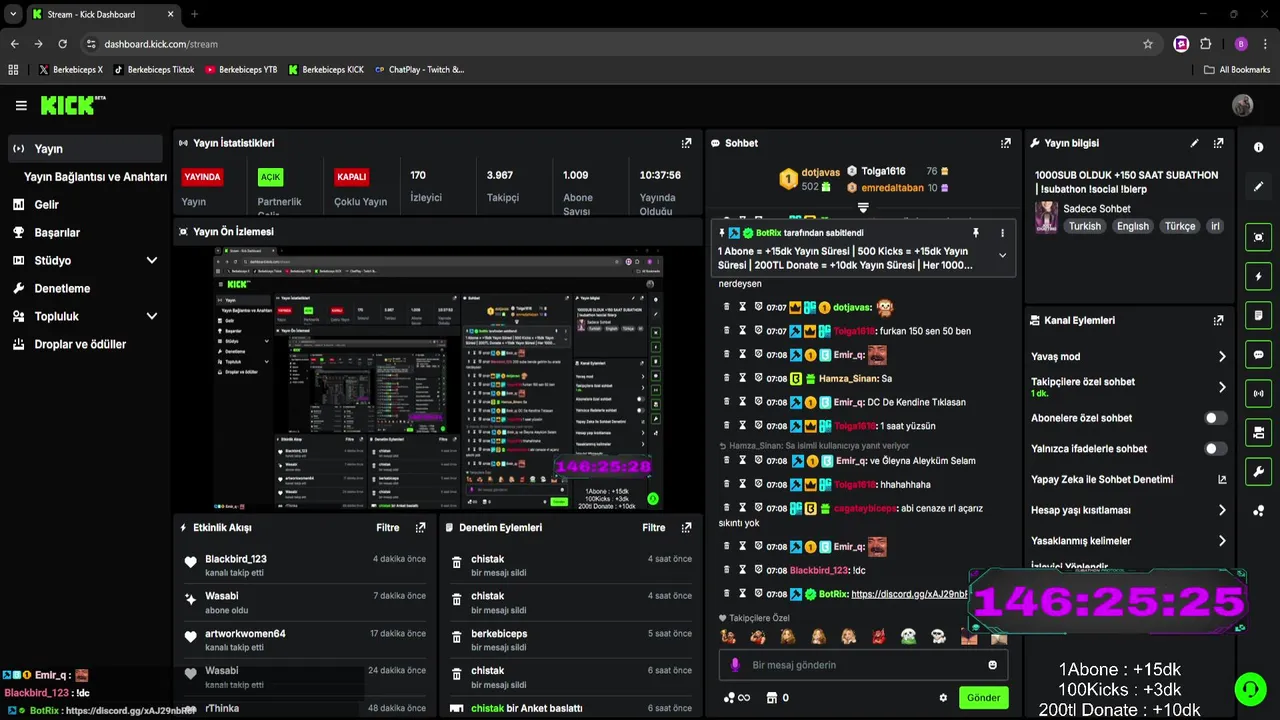The height and width of the screenshot is (720, 1280).
Task: Open the hamburger menu beside the Kick logo
Action: [21, 105]
